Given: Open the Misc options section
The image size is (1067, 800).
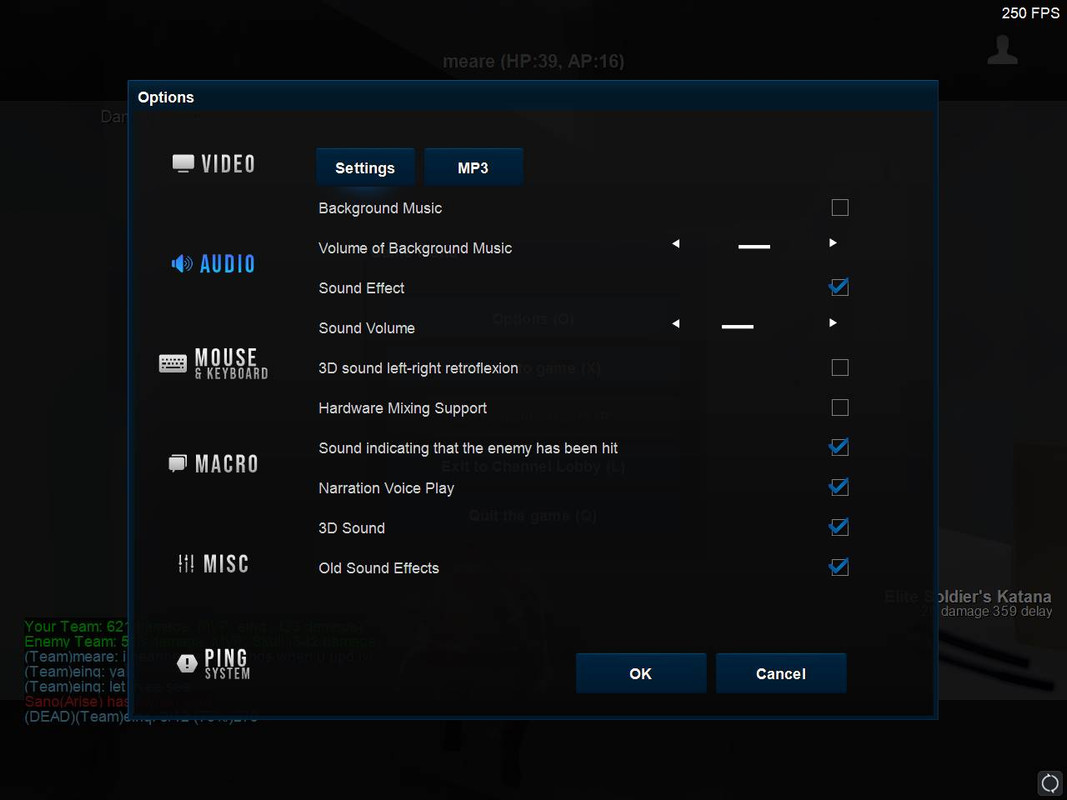Looking at the screenshot, I should (214, 564).
